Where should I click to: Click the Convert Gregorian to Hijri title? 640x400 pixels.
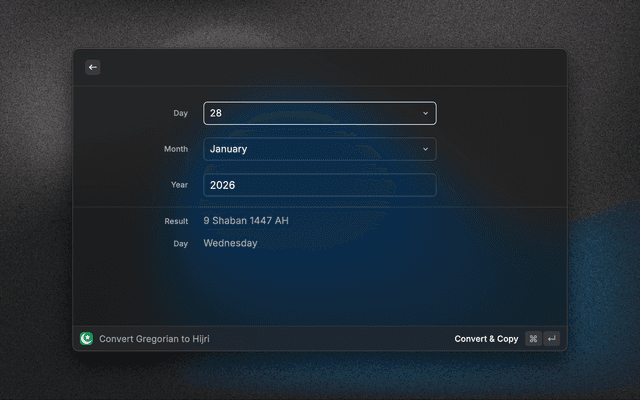[x=154, y=339]
